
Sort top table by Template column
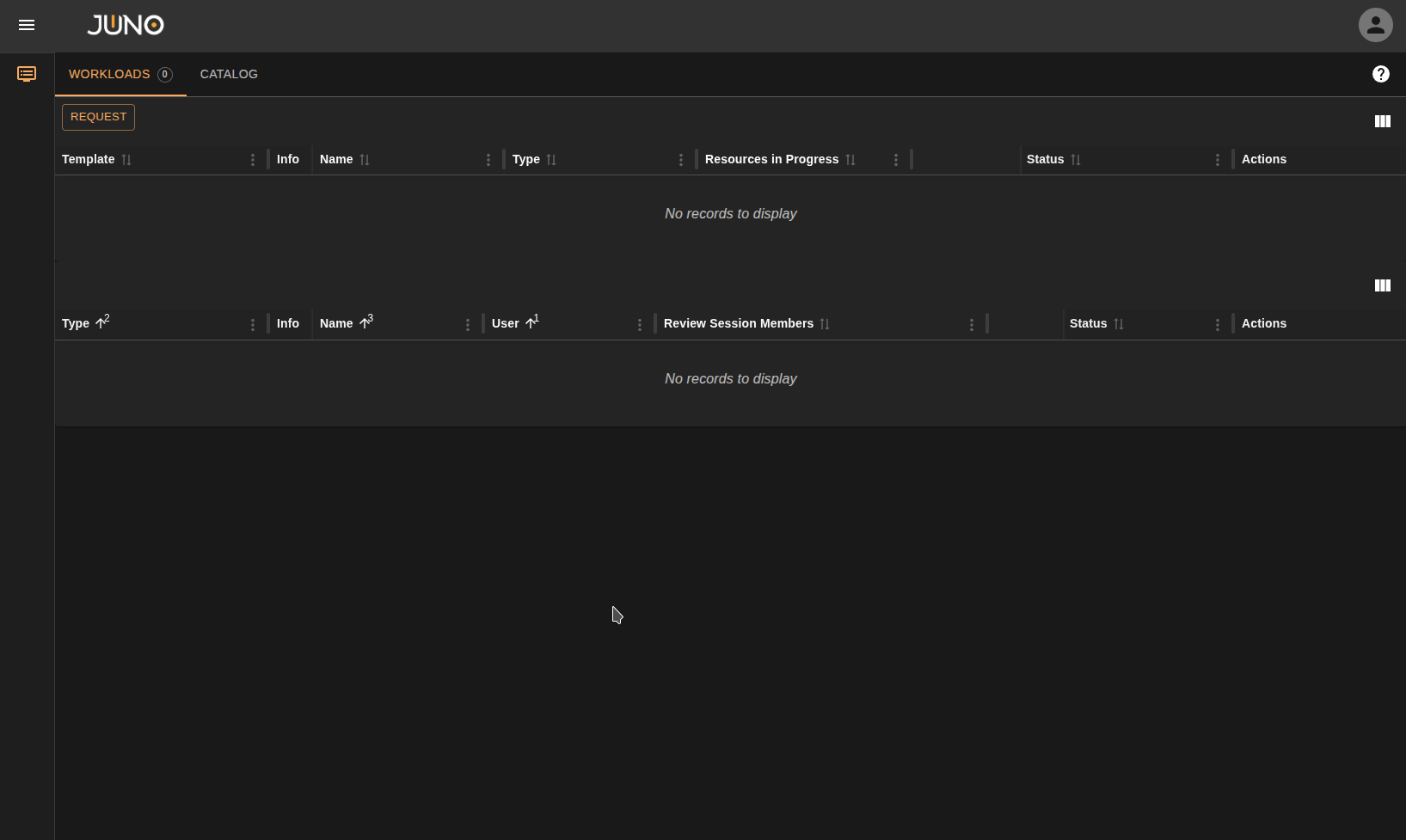pyautogui.click(x=89, y=159)
